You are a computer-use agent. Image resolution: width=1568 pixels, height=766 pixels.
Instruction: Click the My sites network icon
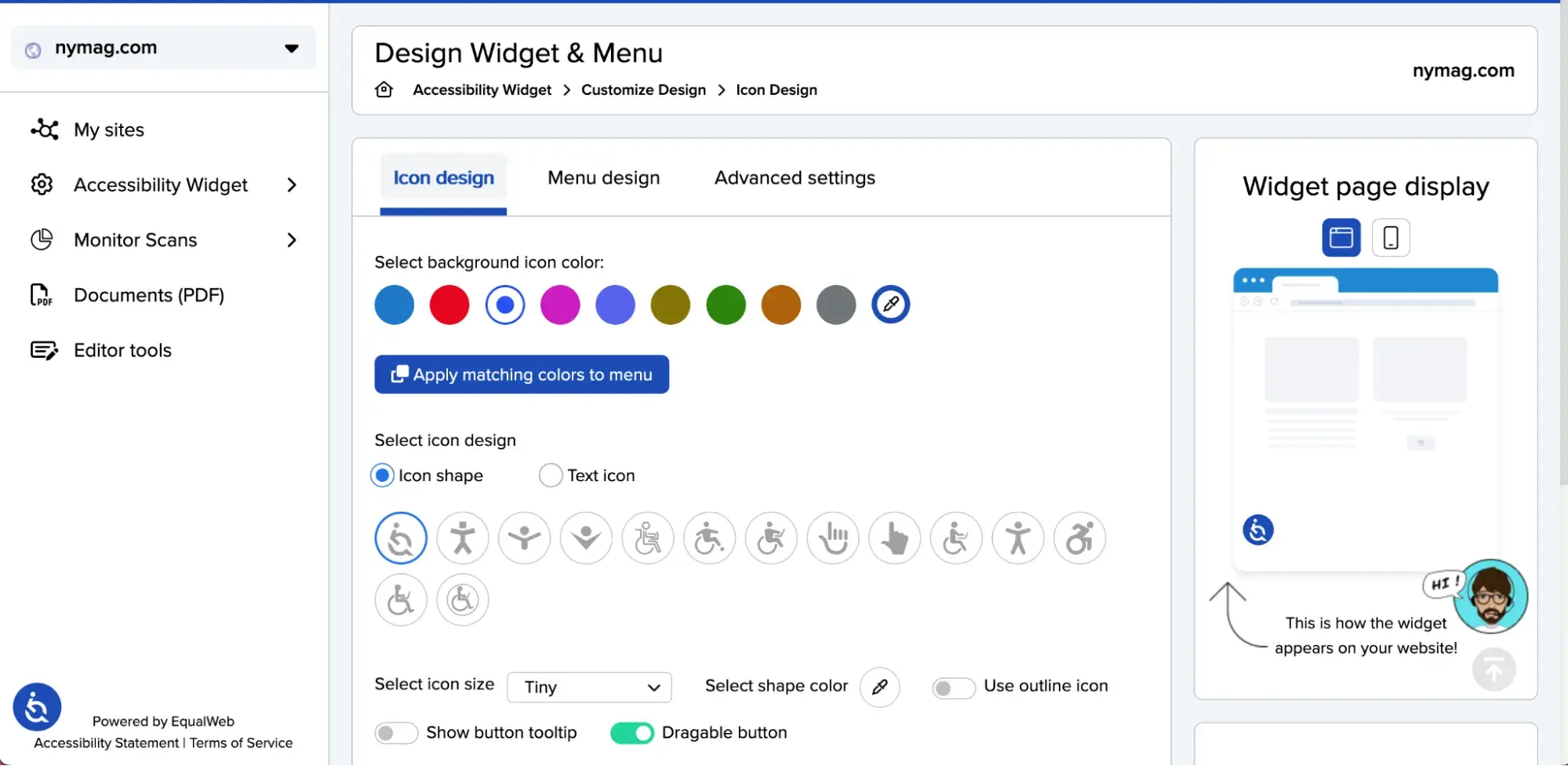click(x=44, y=129)
